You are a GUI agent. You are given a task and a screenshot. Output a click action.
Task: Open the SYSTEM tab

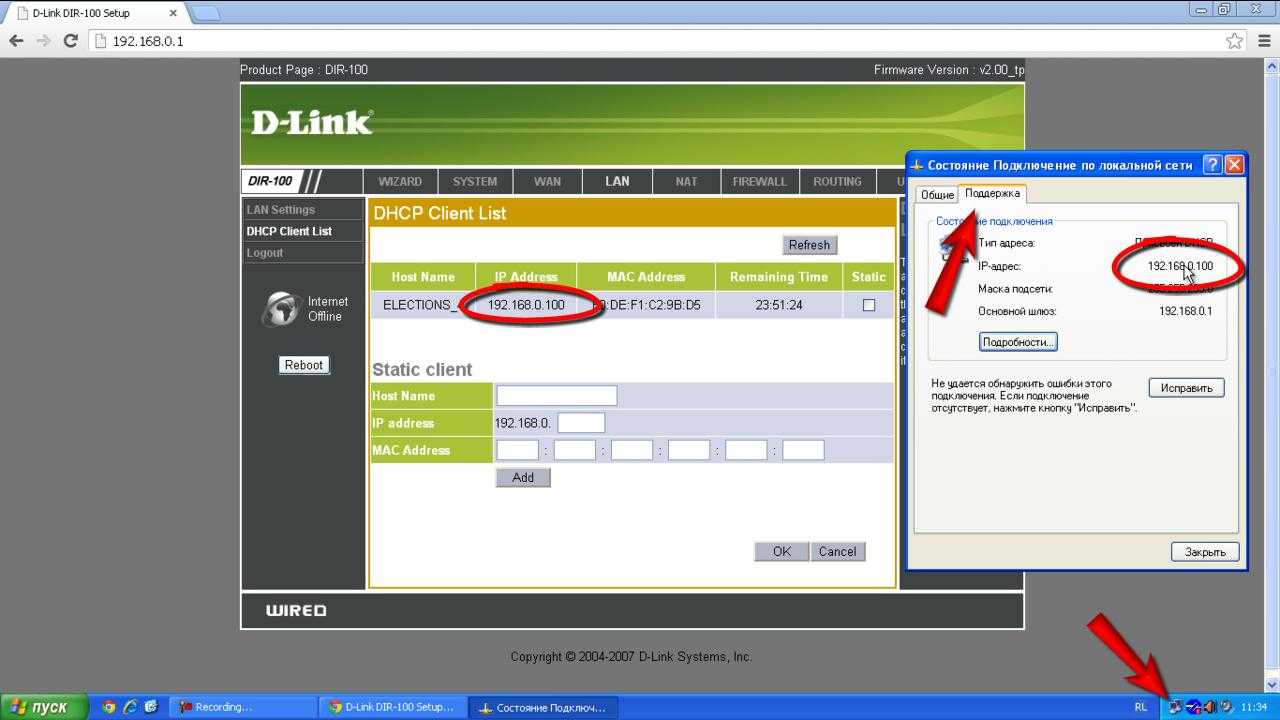[475, 181]
